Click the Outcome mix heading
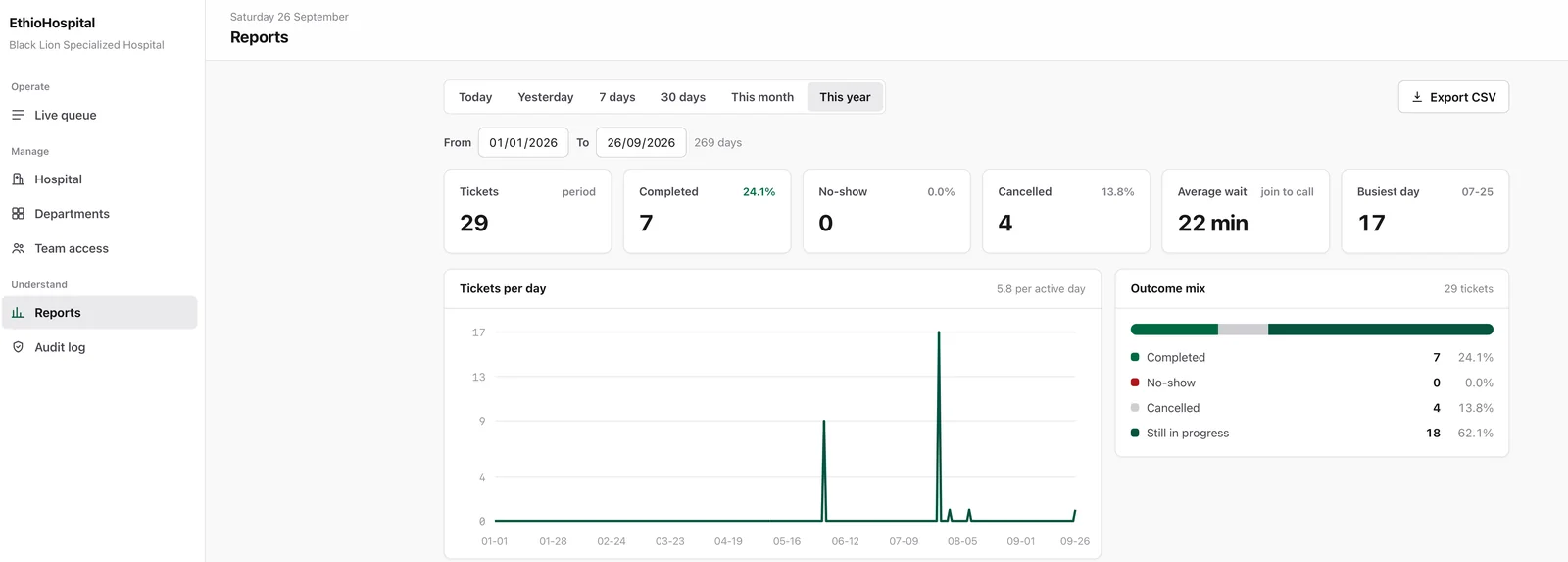 (x=1168, y=288)
